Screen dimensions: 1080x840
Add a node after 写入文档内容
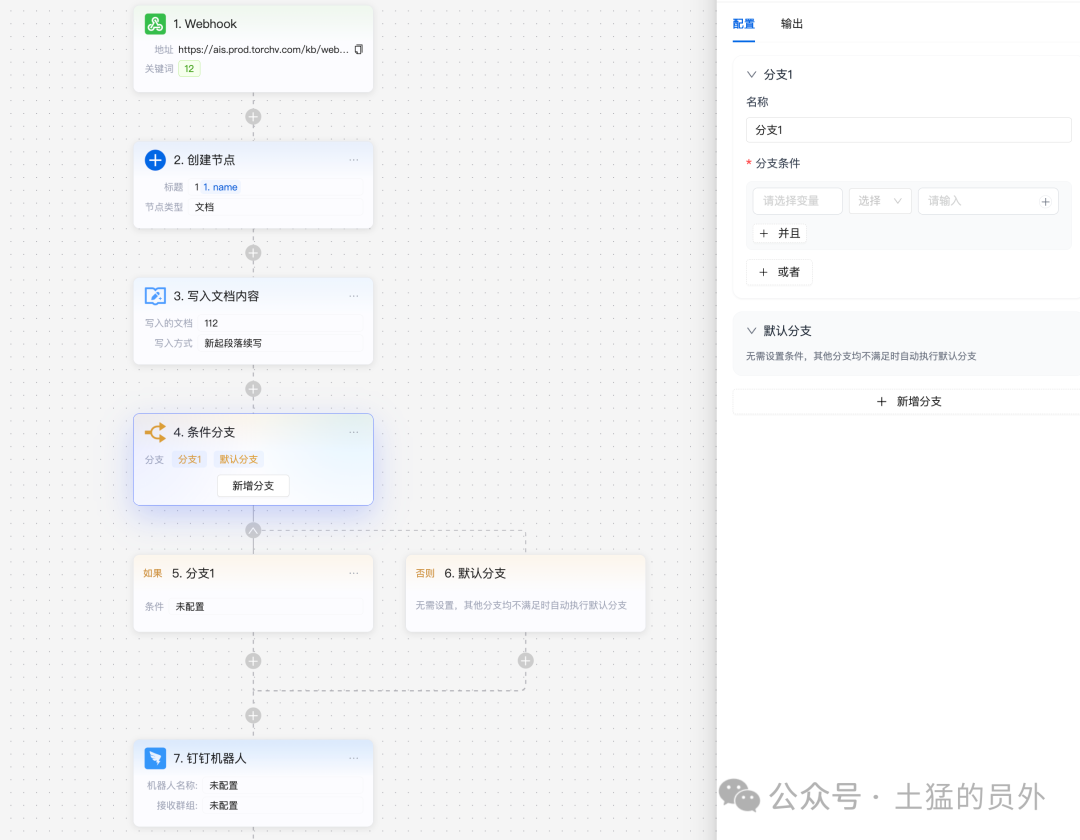pyautogui.click(x=253, y=389)
